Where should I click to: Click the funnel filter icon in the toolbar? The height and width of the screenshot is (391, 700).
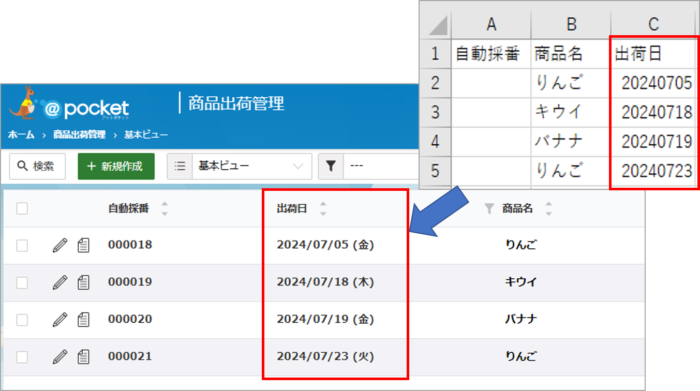click(x=331, y=166)
